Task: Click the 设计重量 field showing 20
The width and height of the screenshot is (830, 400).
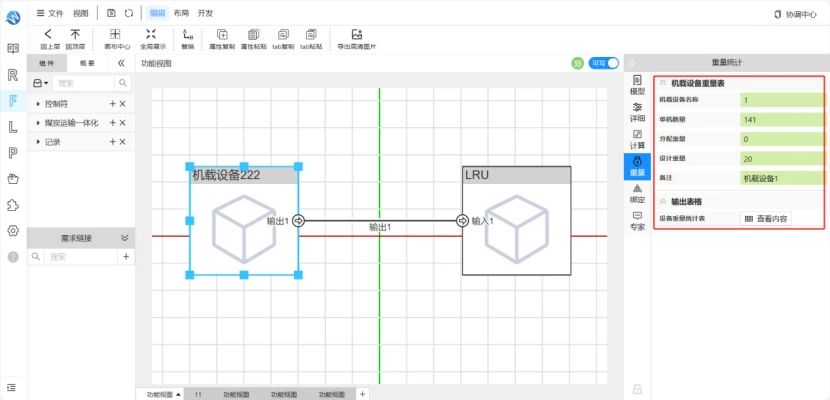Action: 782,159
